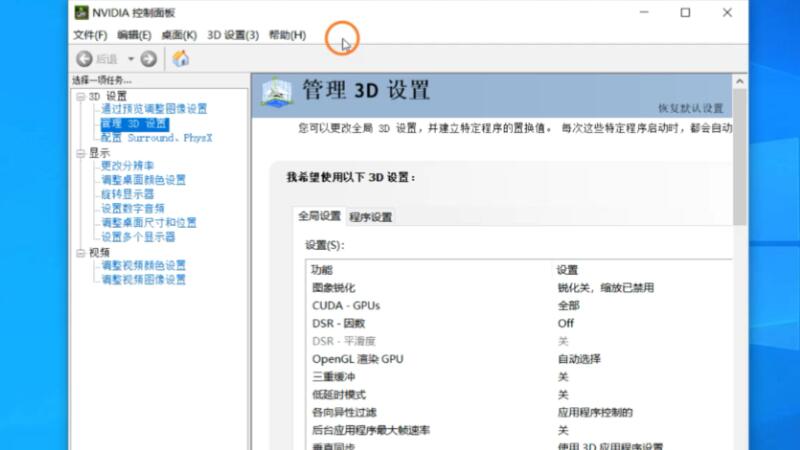Click the Forward arrow button
800x450 pixels.
tap(148, 59)
